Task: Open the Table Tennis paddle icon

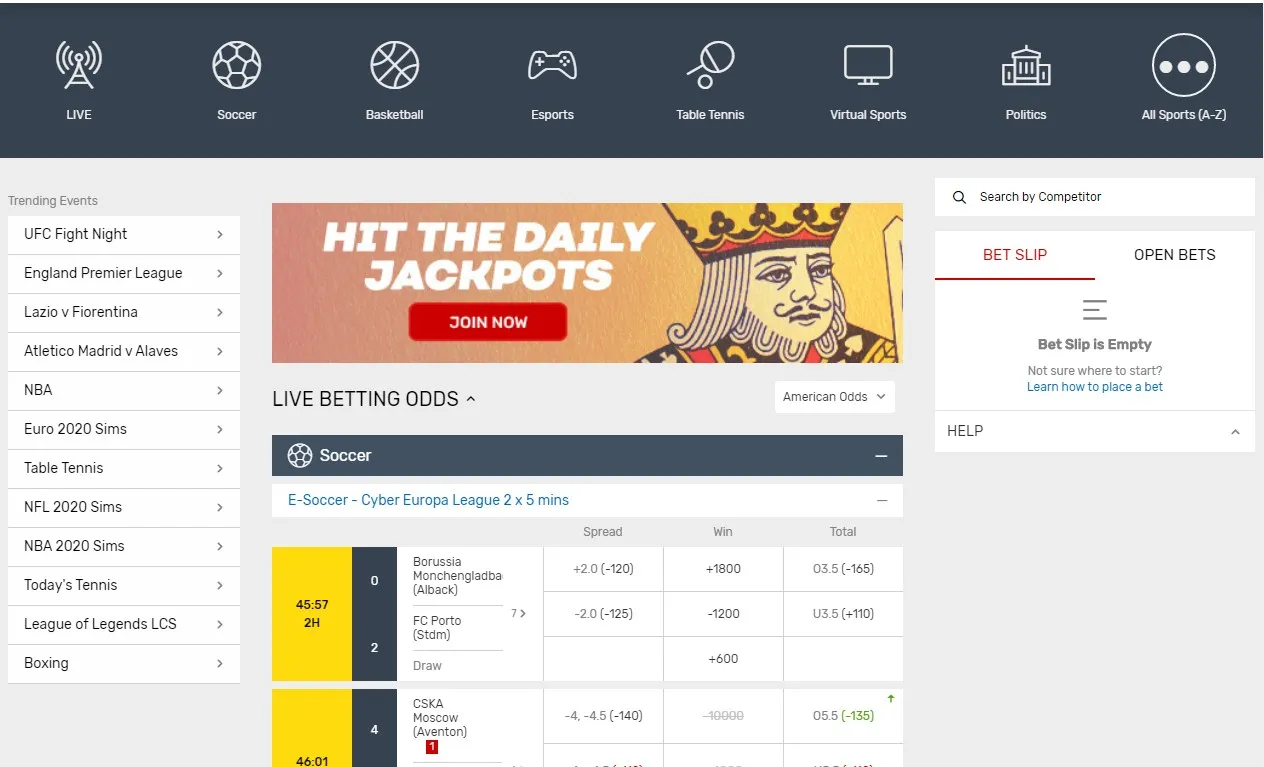Action: [710, 65]
